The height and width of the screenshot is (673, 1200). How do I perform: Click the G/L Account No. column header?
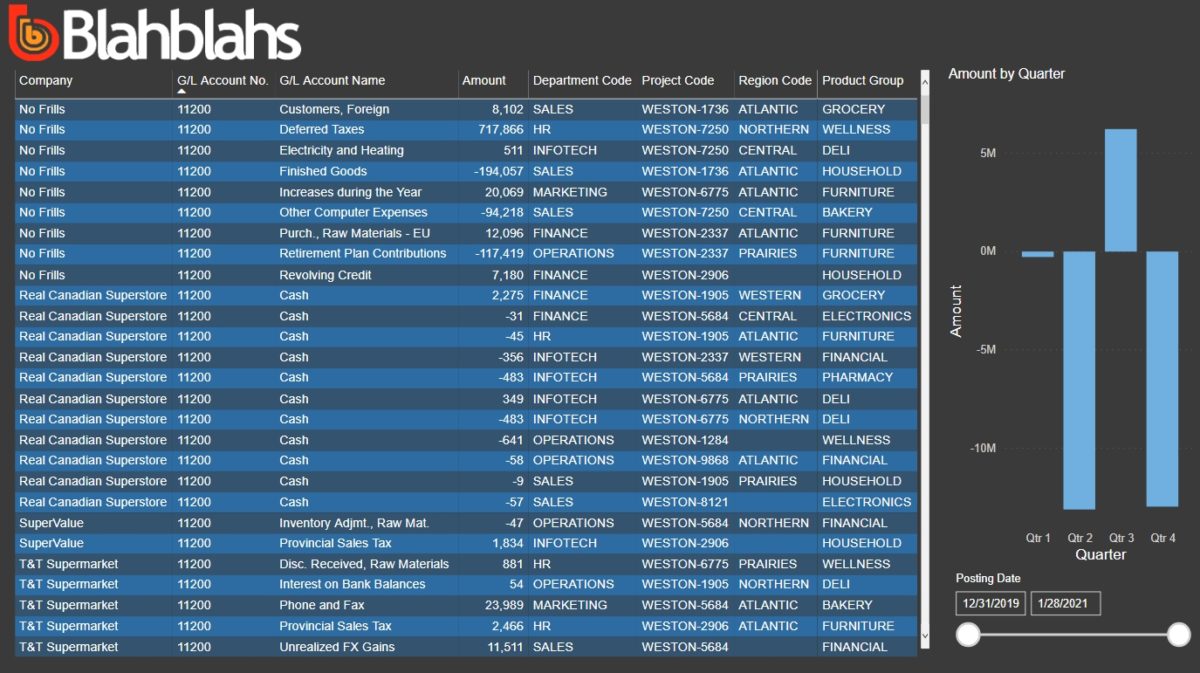pos(222,81)
